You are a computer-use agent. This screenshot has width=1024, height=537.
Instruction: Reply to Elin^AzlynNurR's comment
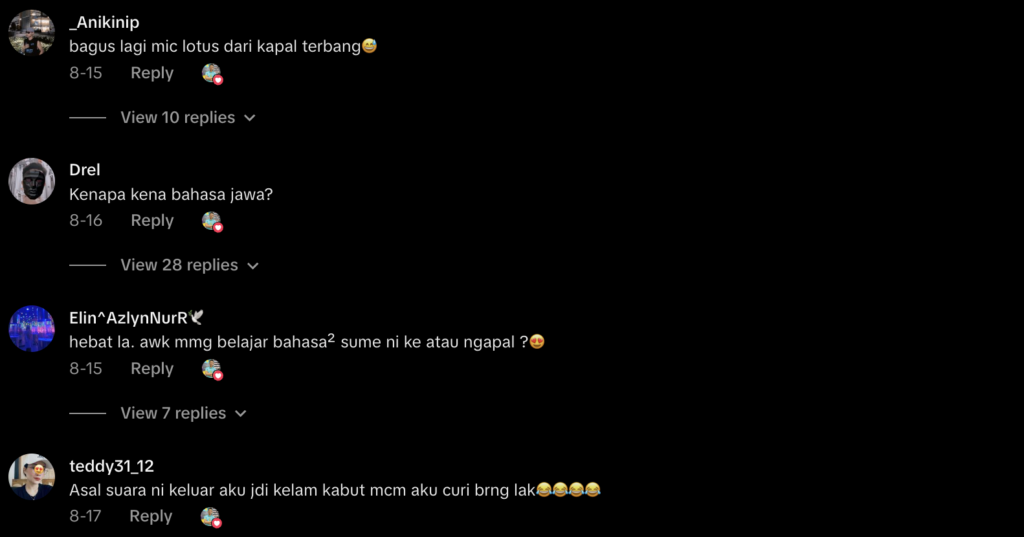click(x=152, y=369)
